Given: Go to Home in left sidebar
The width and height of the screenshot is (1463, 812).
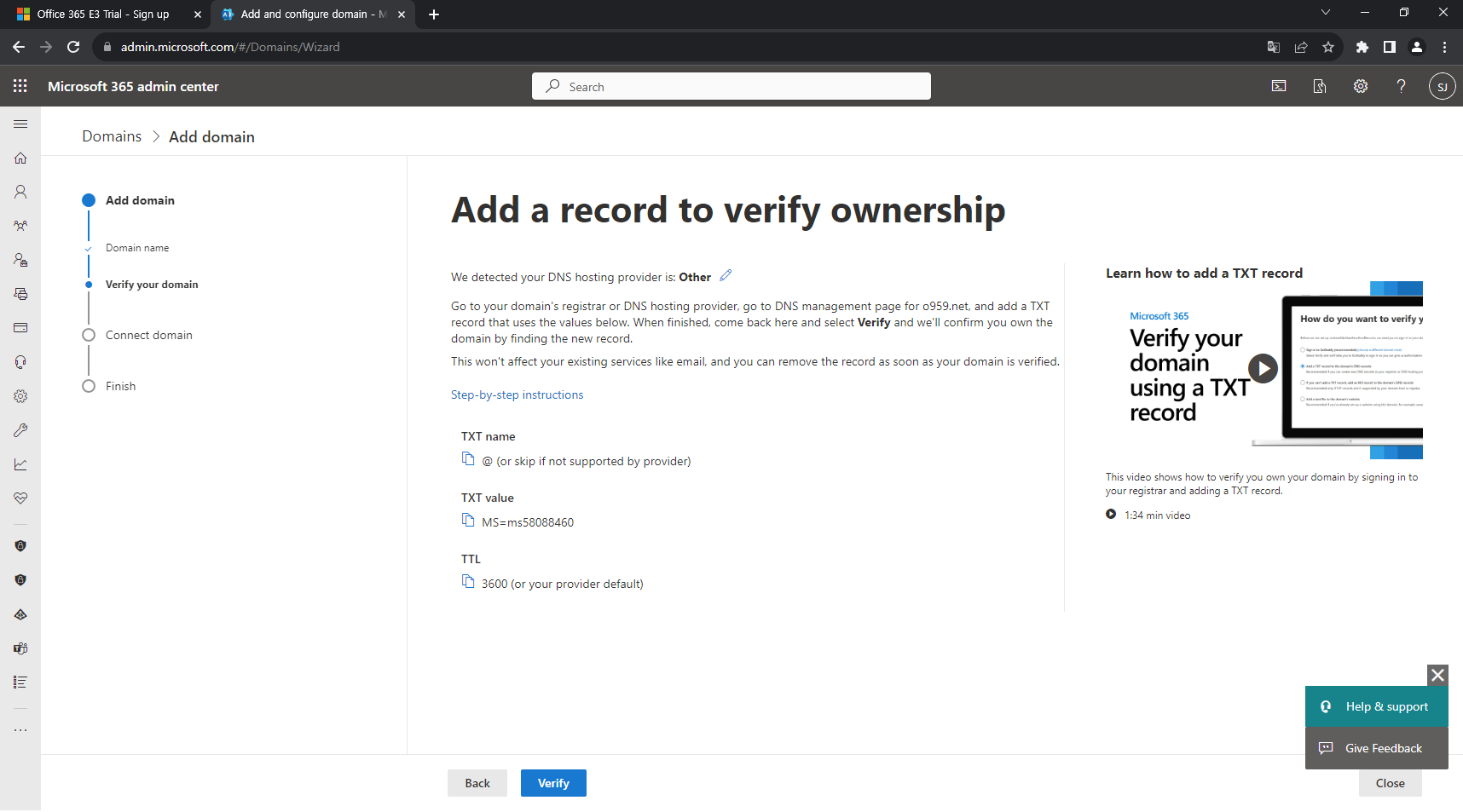Looking at the screenshot, I should [x=20, y=158].
